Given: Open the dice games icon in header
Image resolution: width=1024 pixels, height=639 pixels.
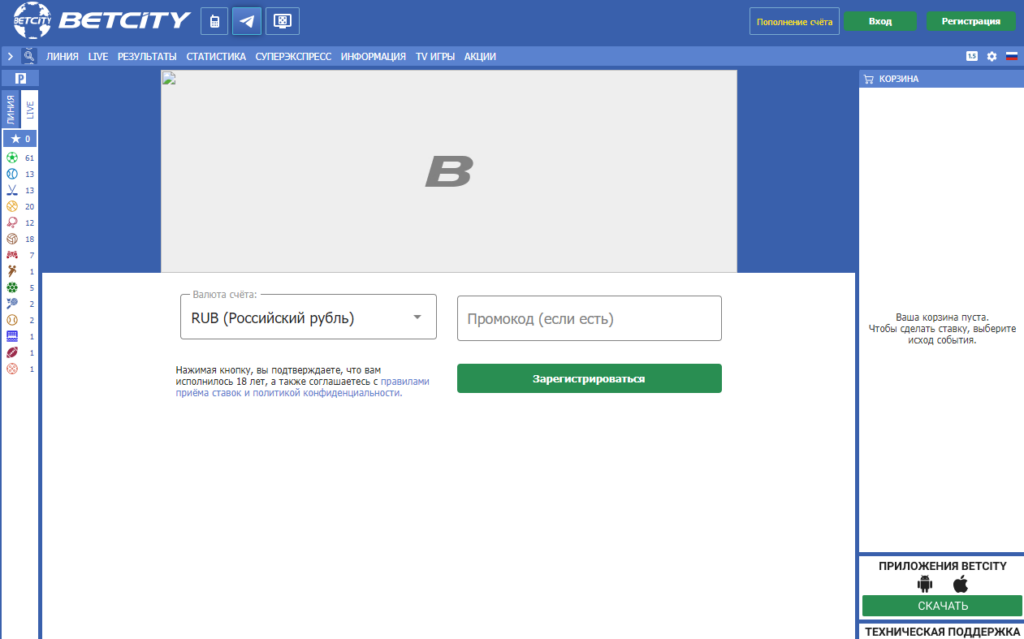Looking at the screenshot, I should click(x=282, y=22).
